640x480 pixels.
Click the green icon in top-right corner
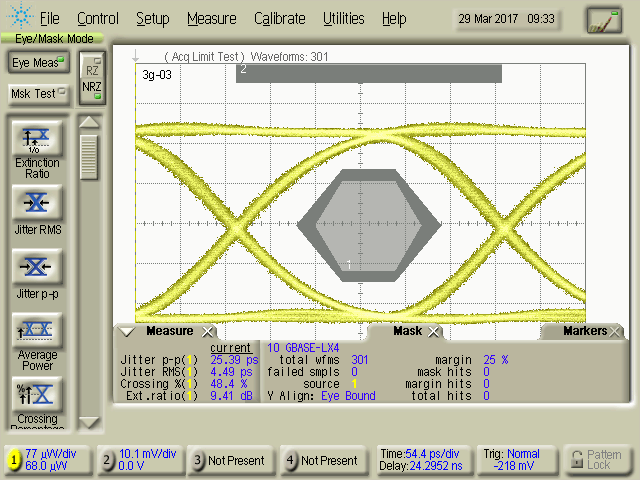[x=603, y=19]
